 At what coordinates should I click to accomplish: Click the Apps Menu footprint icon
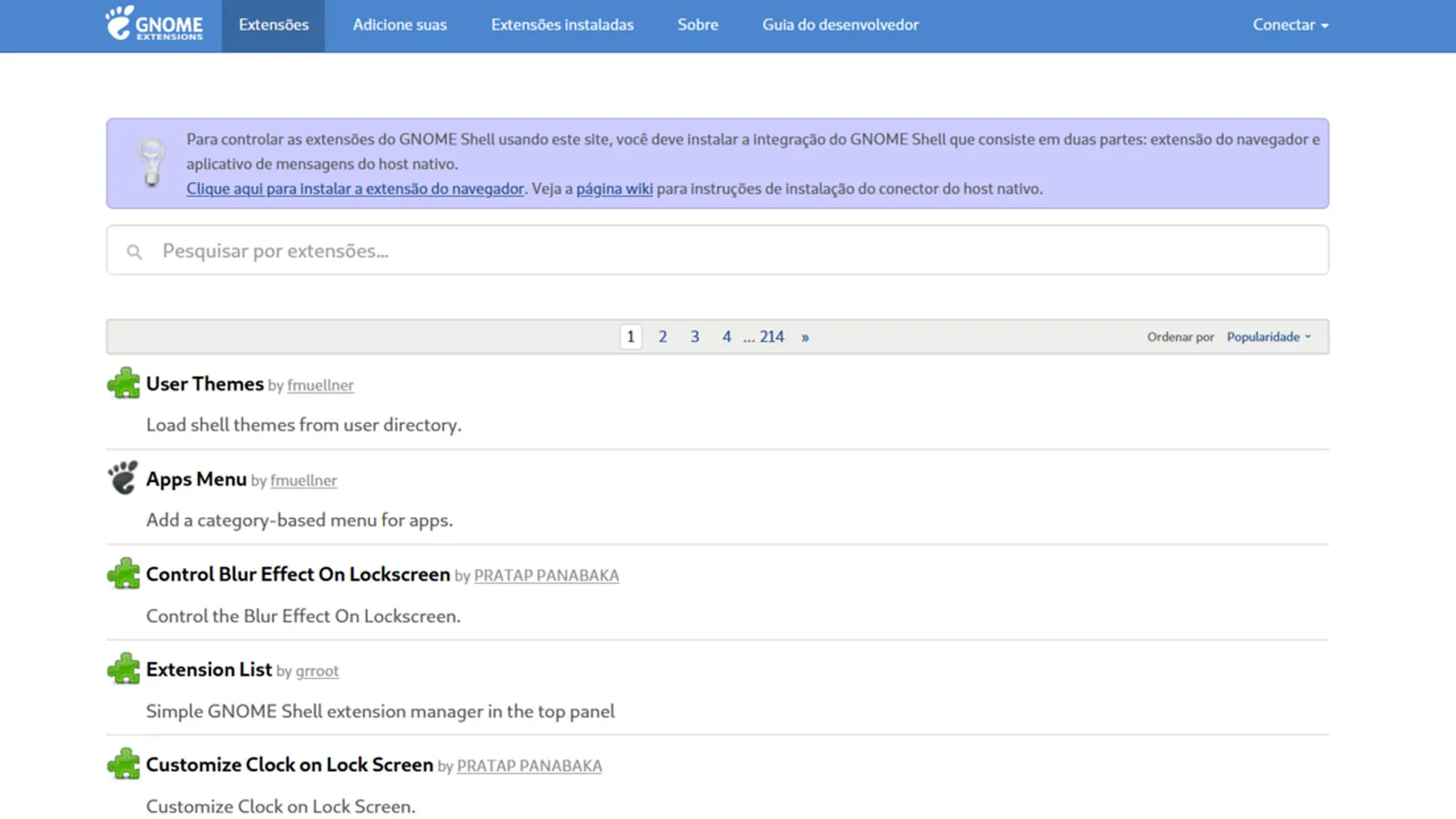click(124, 478)
